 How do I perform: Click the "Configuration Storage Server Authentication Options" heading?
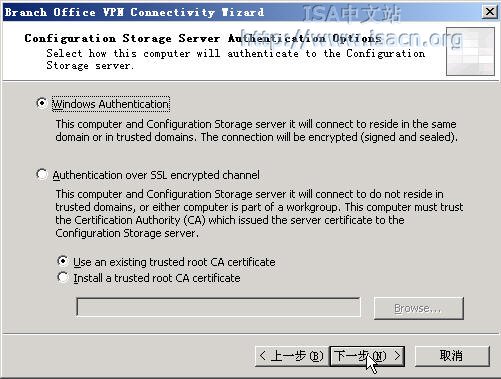coord(203,38)
